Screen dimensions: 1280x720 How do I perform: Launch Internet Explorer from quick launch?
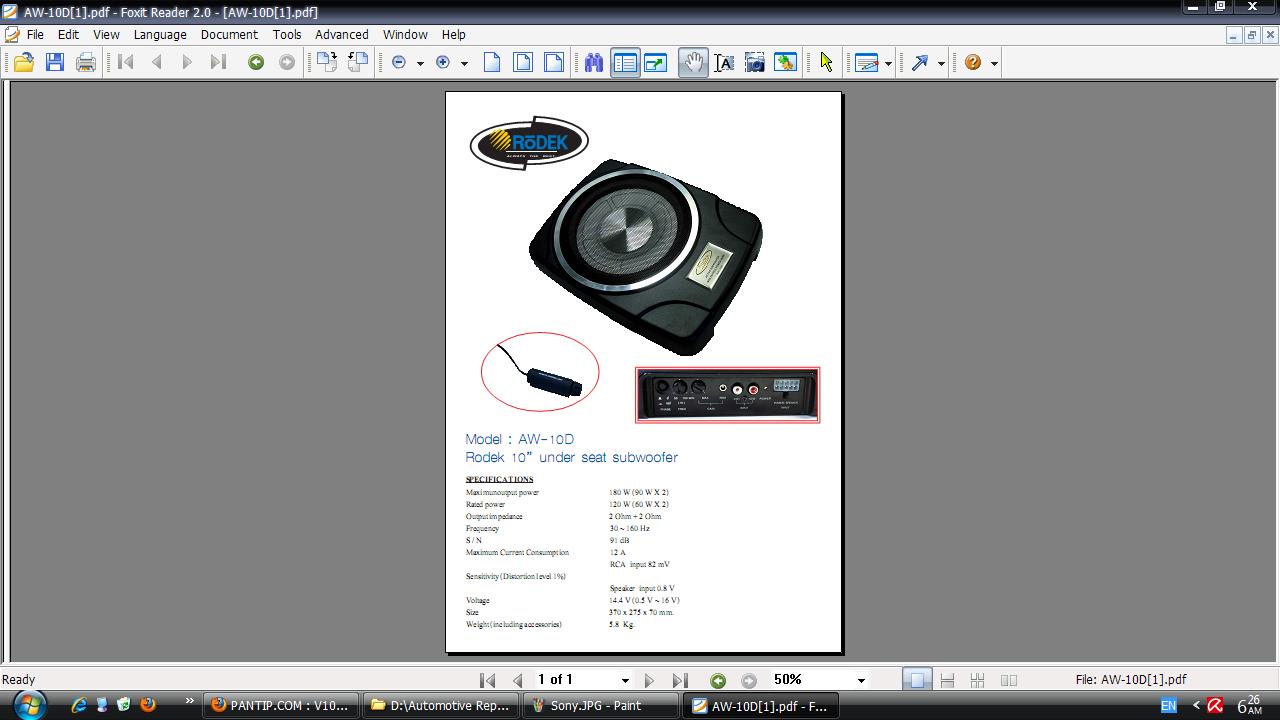(79, 705)
